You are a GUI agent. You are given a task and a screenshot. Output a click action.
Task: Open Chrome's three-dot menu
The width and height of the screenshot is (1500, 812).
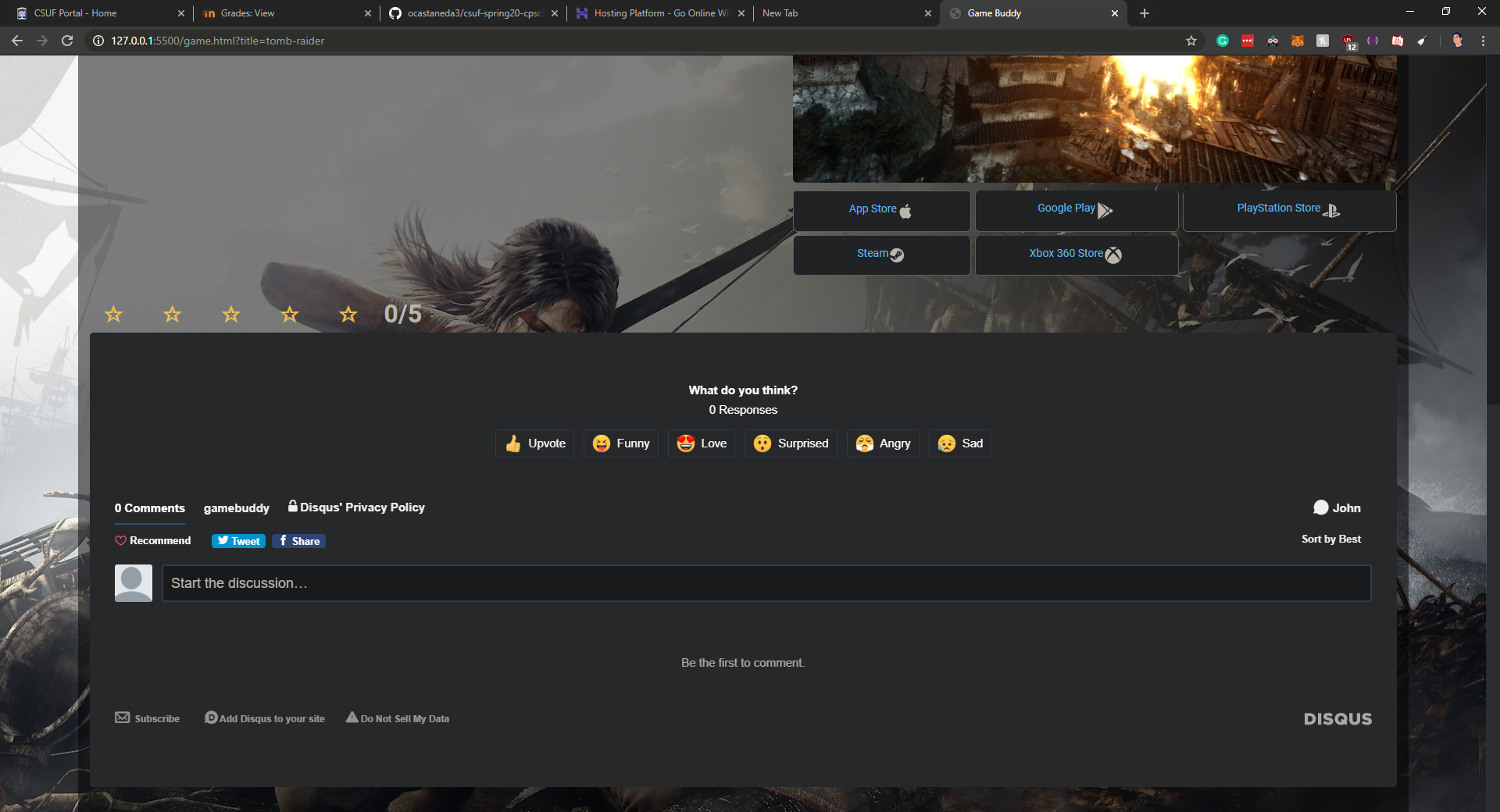pyautogui.click(x=1483, y=41)
